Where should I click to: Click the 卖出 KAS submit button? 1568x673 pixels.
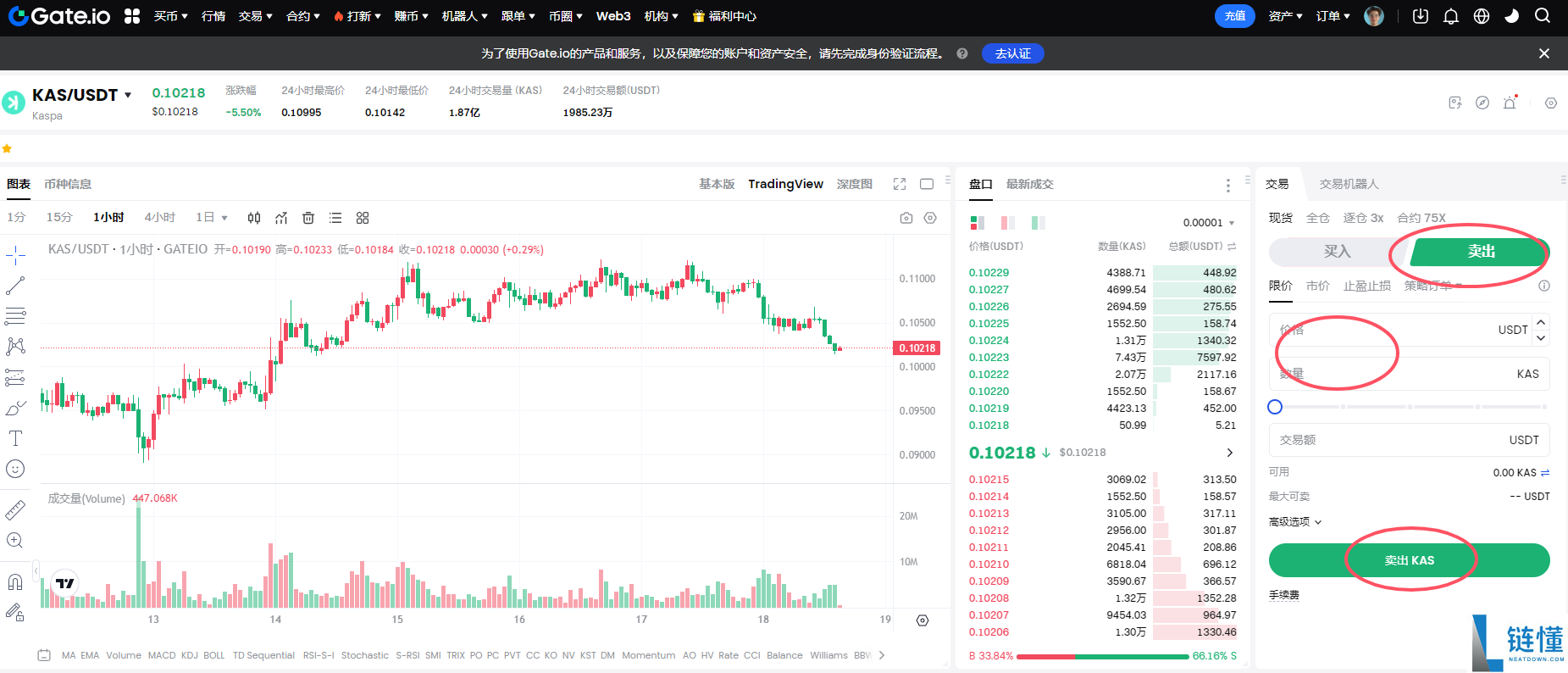click(x=1410, y=560)
